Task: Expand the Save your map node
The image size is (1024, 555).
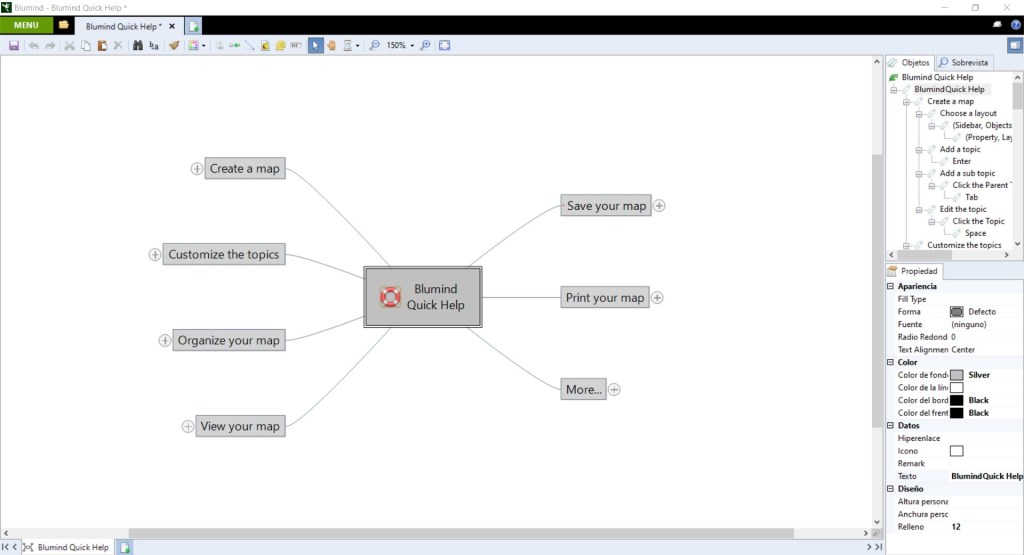Action: [659, 206]
